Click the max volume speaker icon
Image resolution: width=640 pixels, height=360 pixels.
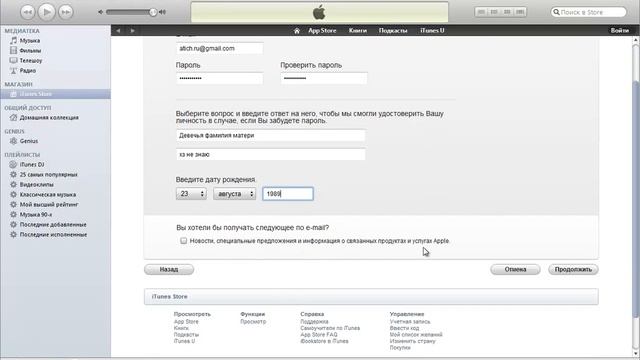click(x=162, y=12)
